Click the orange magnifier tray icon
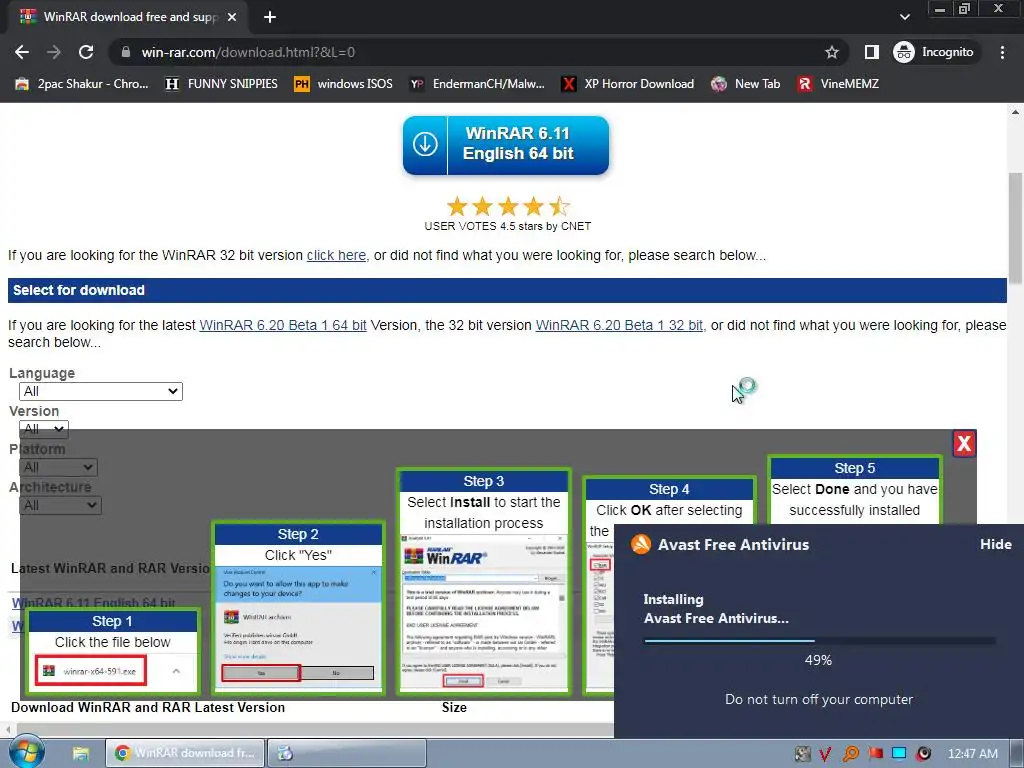This screenshot has height=768, width=1024. (850, 754)
